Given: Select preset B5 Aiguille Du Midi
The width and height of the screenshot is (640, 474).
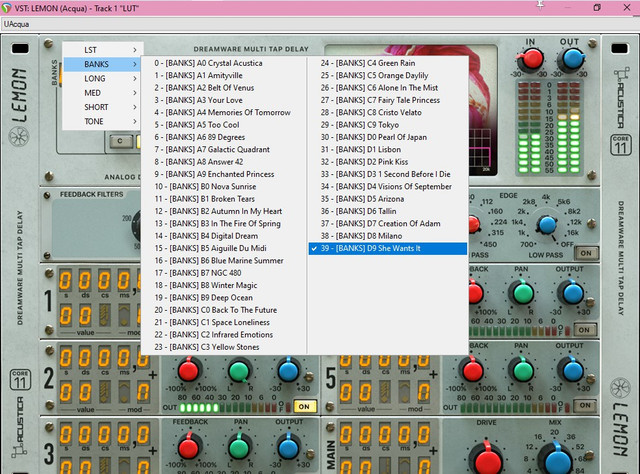Looking at the screenshot, I should coord(223,248).
